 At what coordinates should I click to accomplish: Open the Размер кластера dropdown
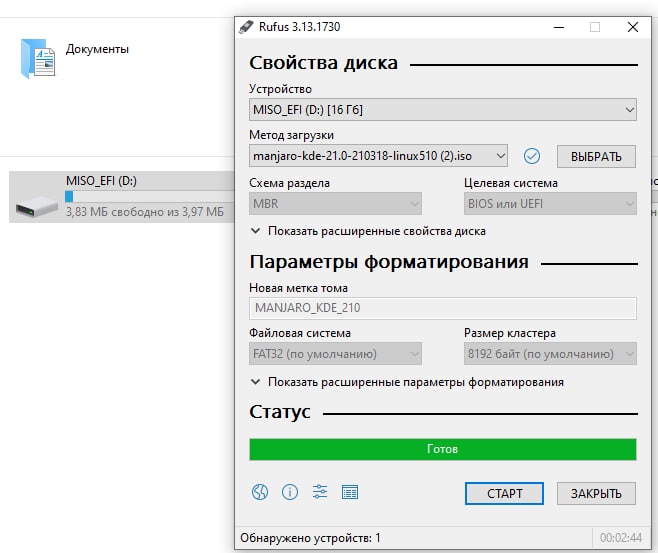pyautogui.click(x=550, y=354)
